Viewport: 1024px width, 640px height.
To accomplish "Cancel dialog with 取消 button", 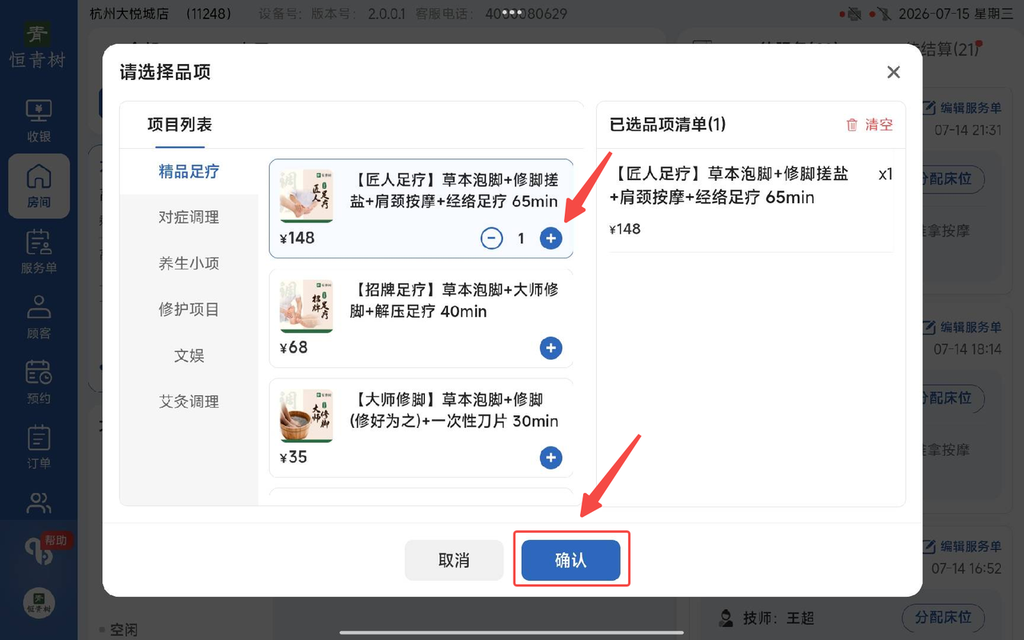I will pyautogui.click(x=454, y=560).
